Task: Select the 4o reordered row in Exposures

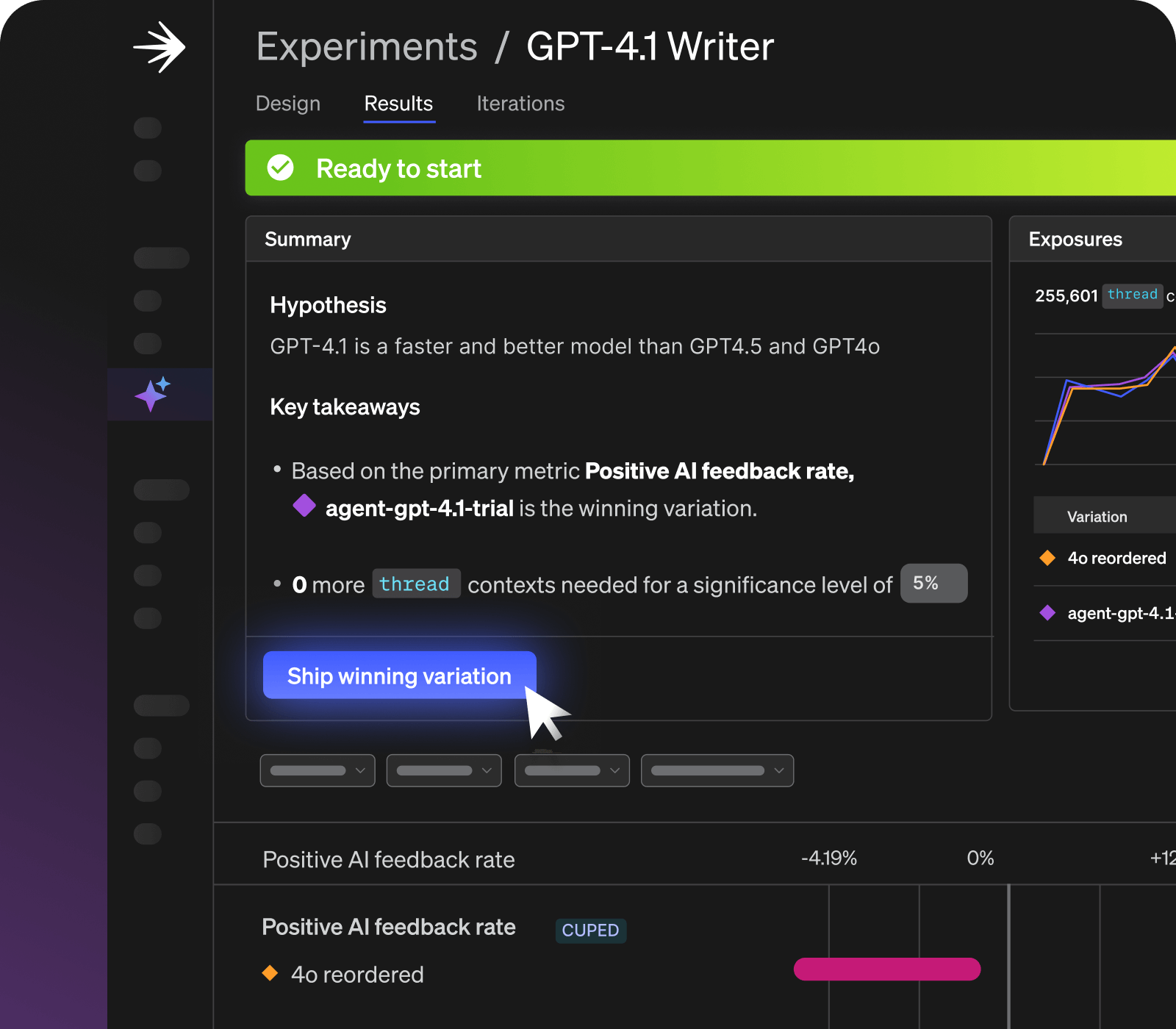Action: 1105,558
